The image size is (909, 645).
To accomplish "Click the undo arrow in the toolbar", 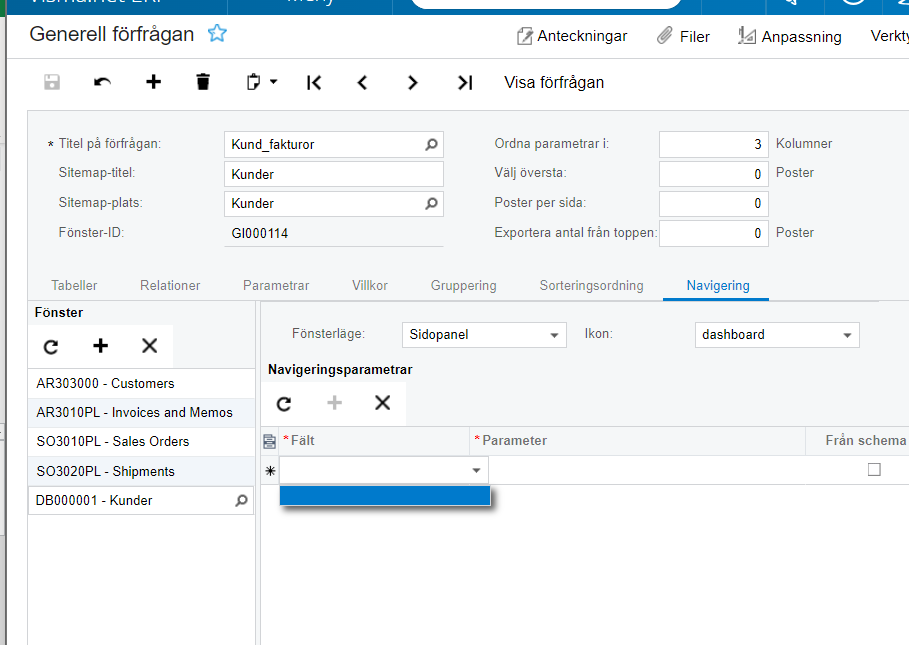I will click(103, 82).
